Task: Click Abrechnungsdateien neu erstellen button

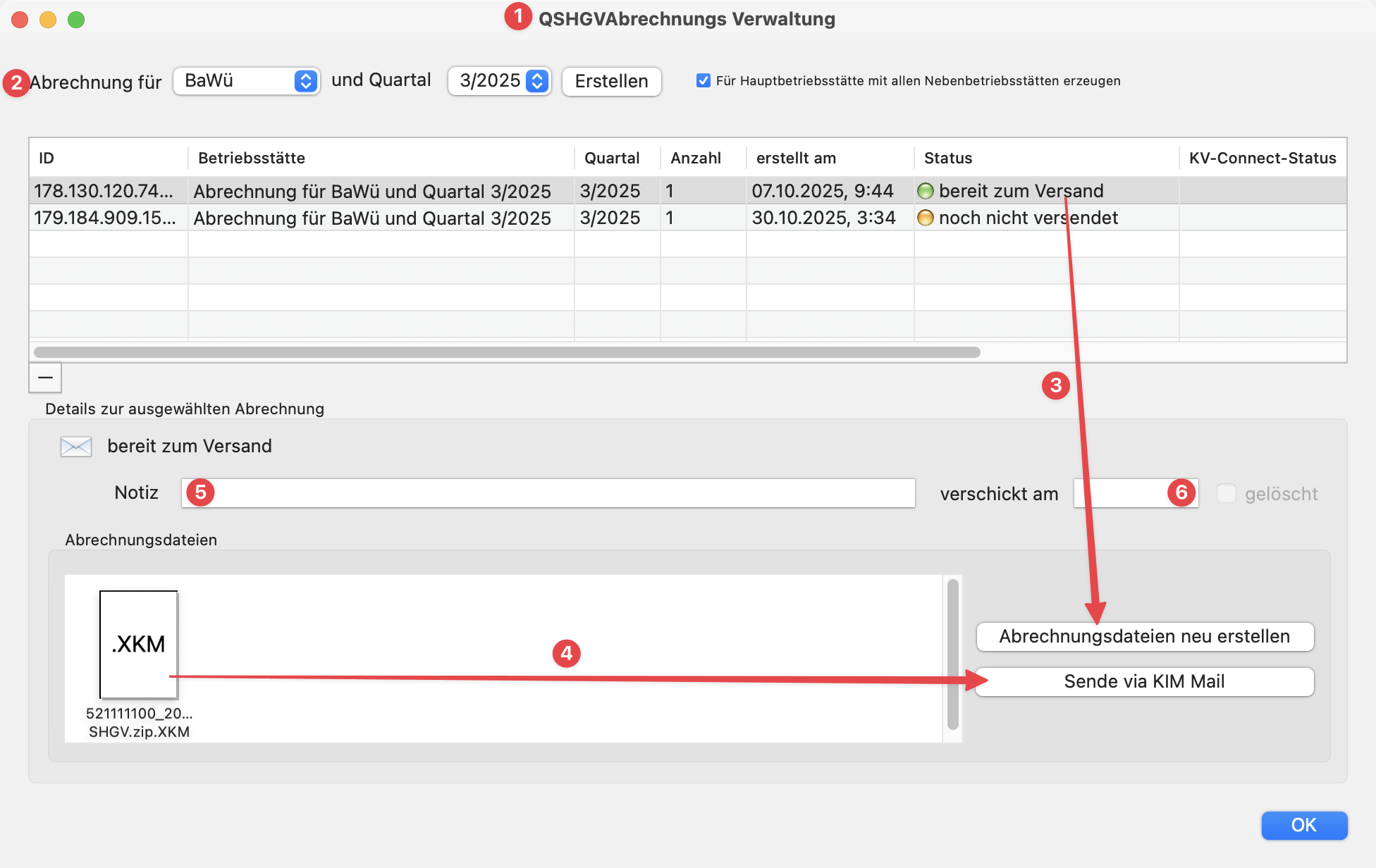Action: click(1144, 636)
